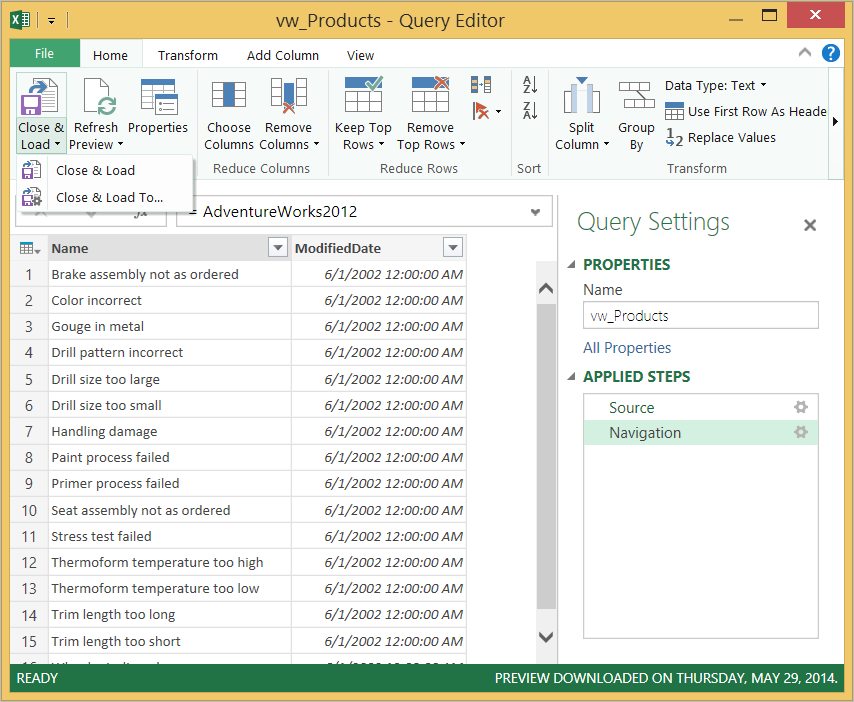Open the ModifiedDate column filter dropdown
This screenshot has width=854, height=702.
click(453, 248)
